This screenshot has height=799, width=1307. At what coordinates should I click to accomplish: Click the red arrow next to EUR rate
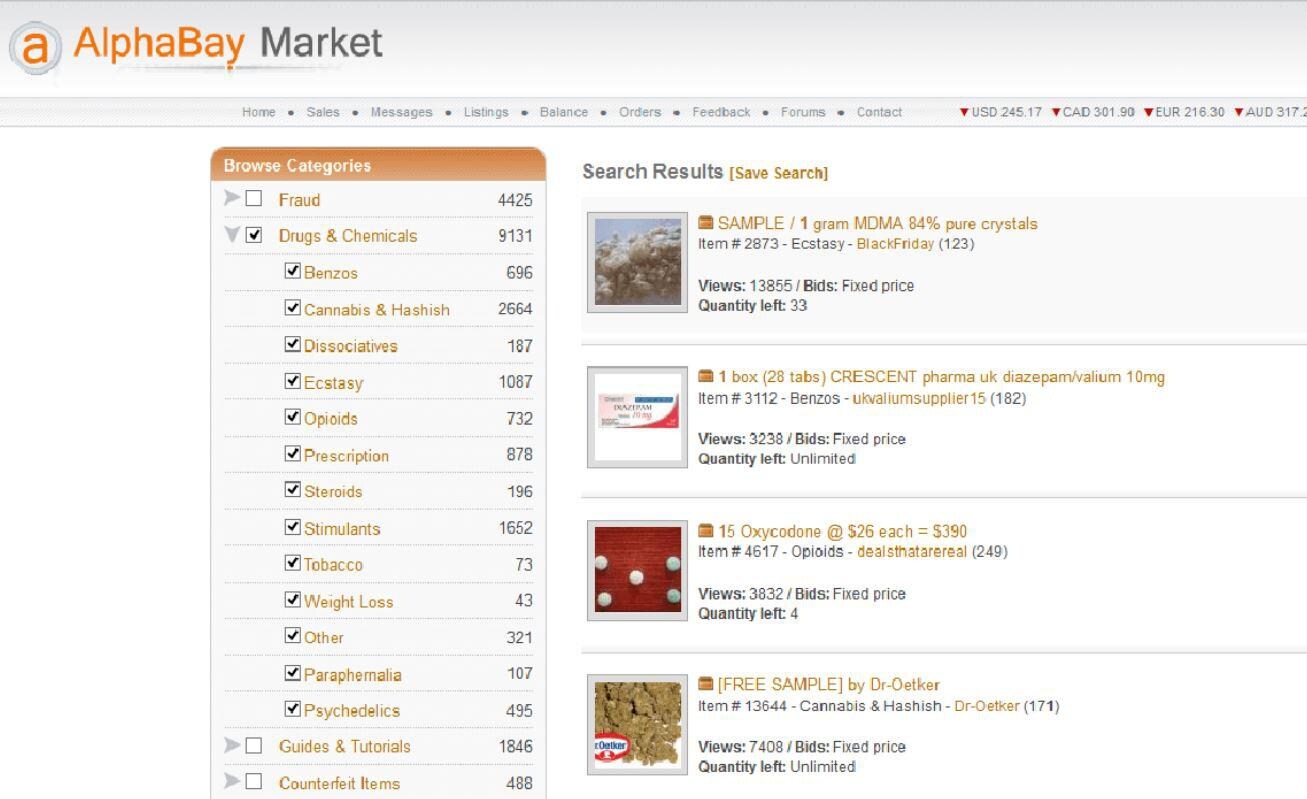(1148, 112)
